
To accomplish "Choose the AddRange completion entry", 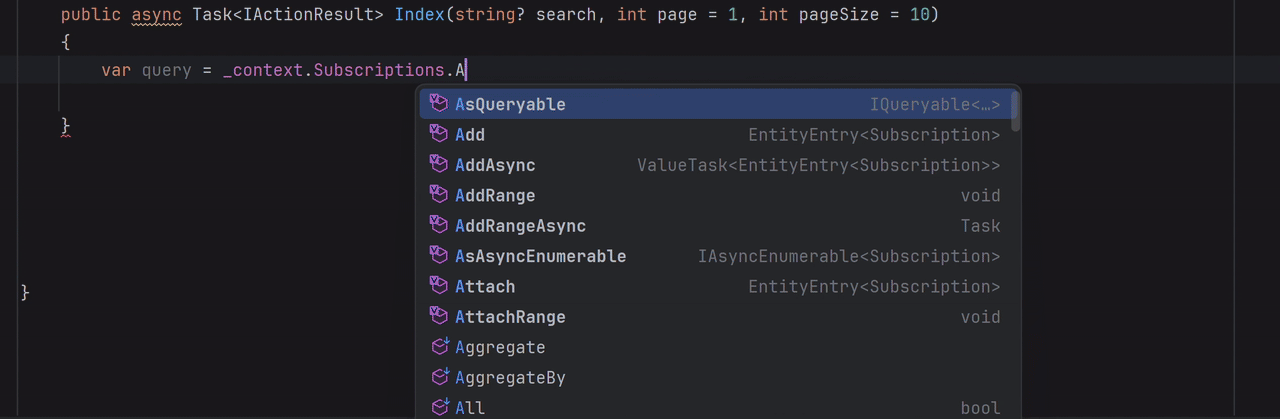I will 495,195.
